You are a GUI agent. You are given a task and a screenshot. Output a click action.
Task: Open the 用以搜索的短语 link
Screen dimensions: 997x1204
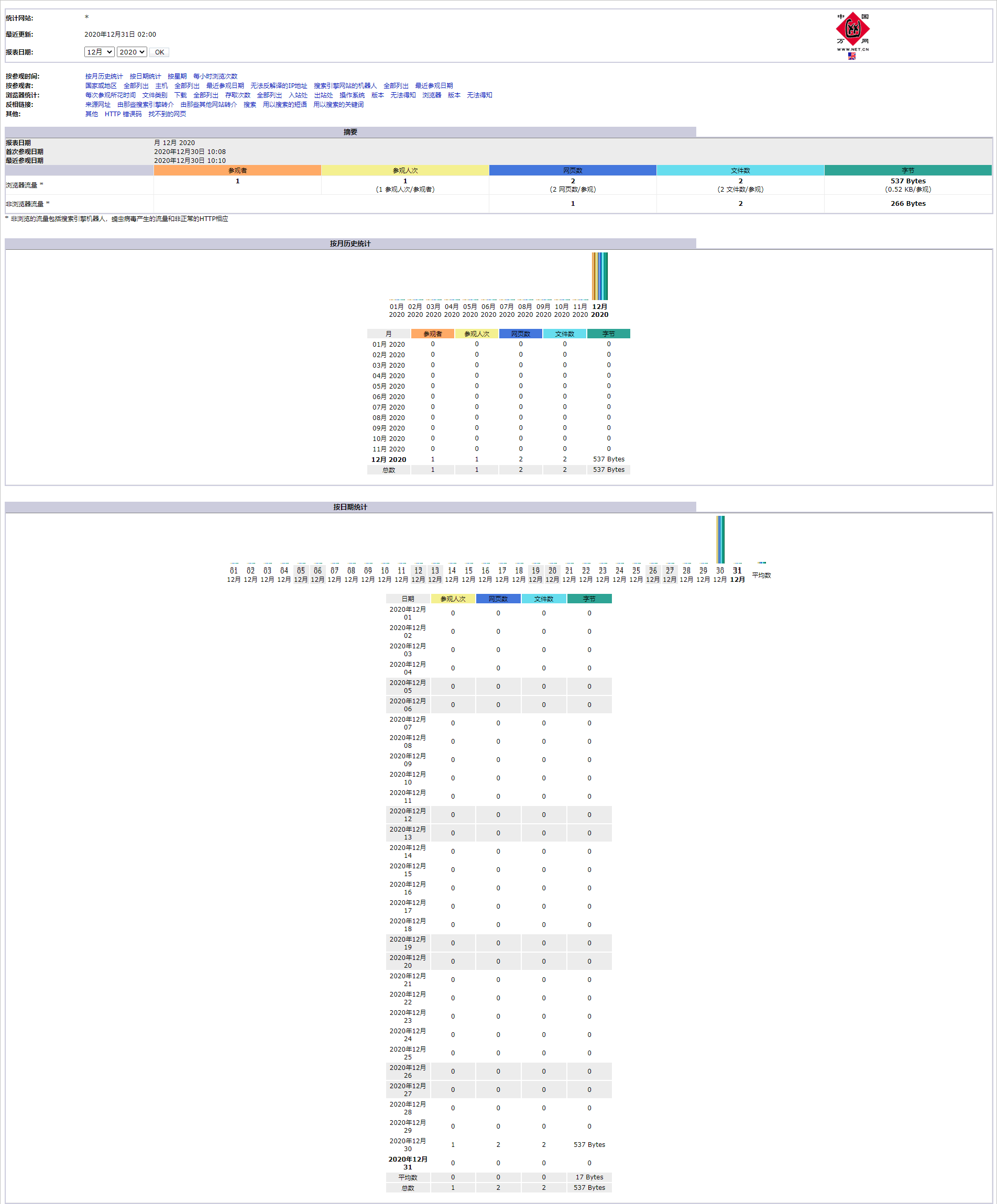[x=285, y=105]
